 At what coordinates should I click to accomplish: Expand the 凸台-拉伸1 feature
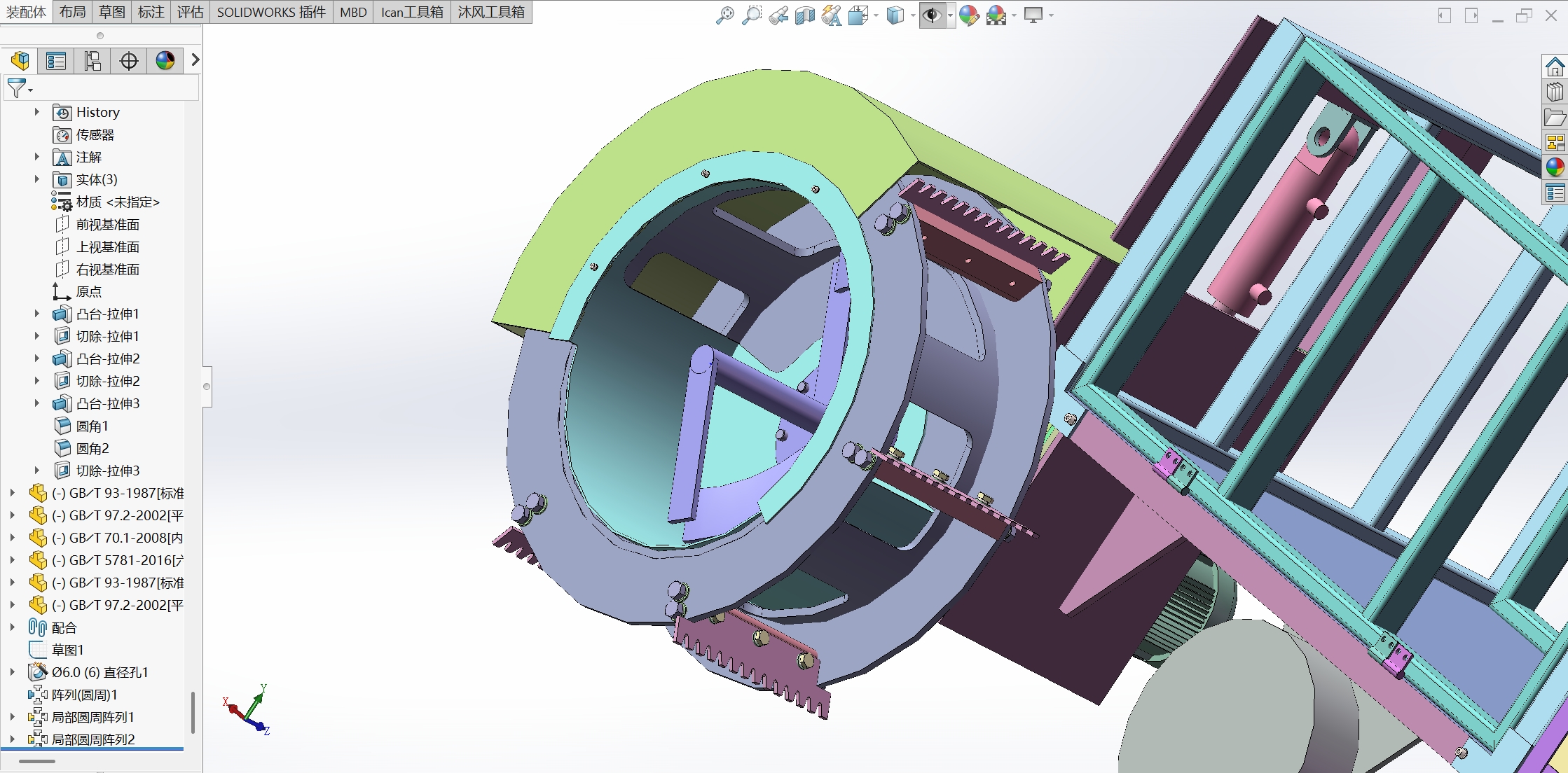(x=36, y=314)
